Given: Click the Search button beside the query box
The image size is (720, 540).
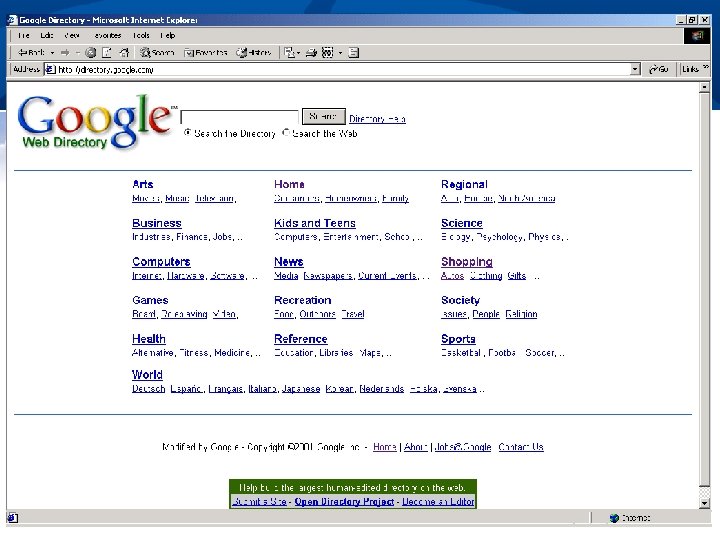Looking at the screenshot, I should (323, 116).
